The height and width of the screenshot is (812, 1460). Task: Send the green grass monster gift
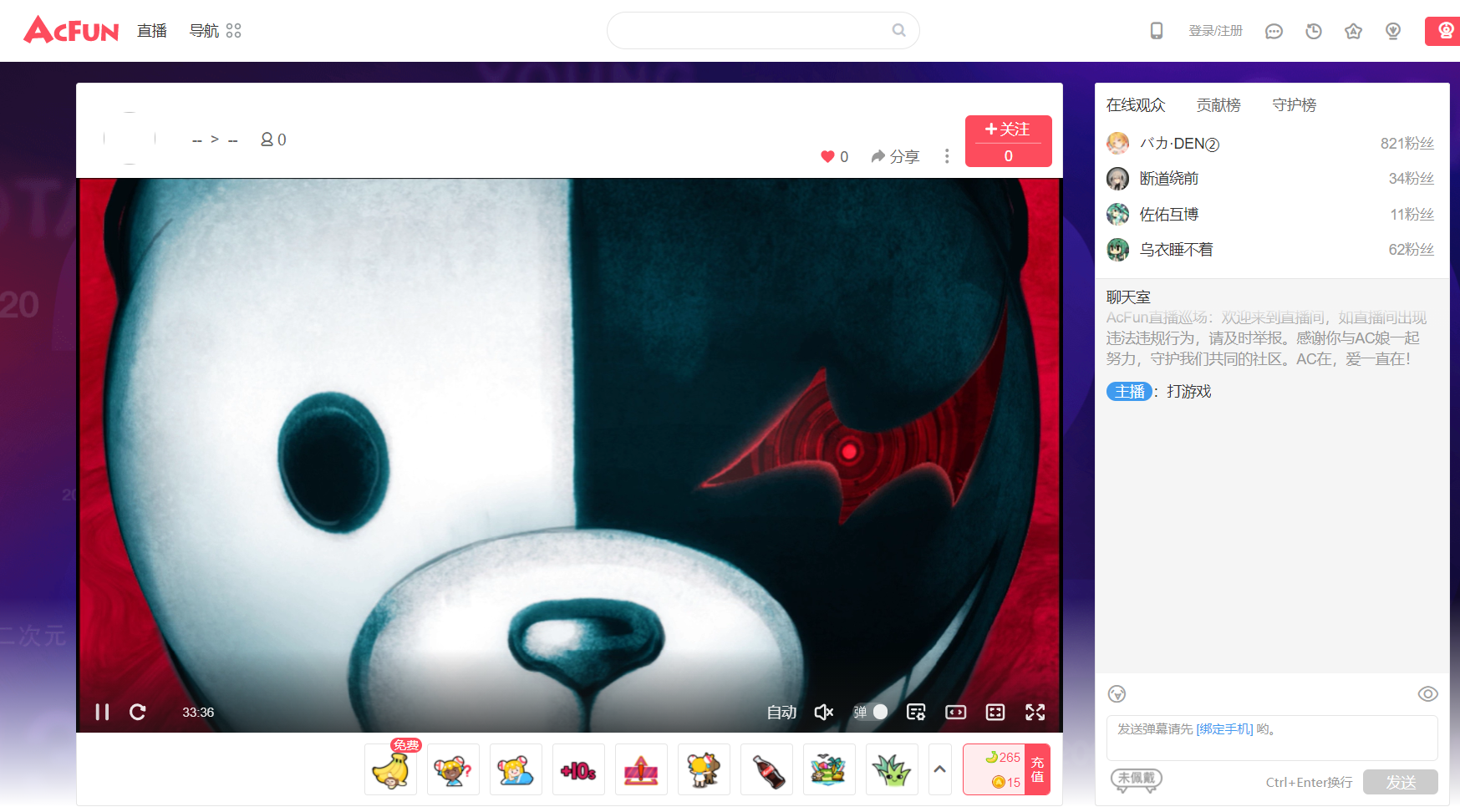pyautogui.click(x=892, y=769)
